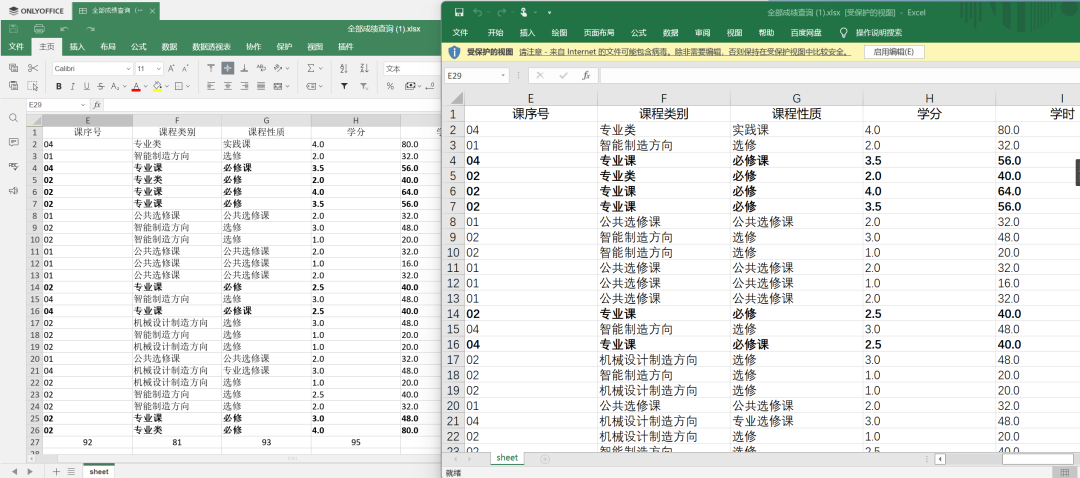1080x478 pixels.
Task: Click the Redo arrow in ONLYOFFICE toolbar
Action: pyautogui.click(x=90, y=29)
